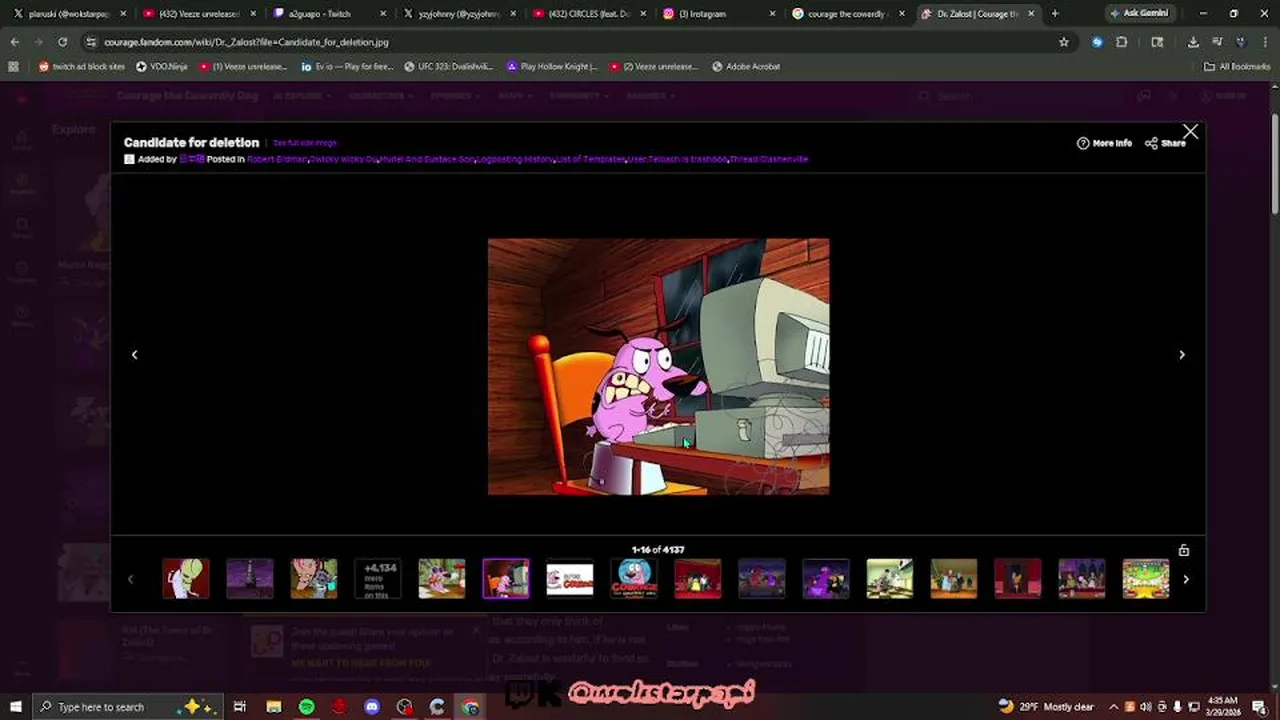The height and width of the screenshot is (720, 1280).
Task: Click the main Courage at computer image
Action: click(658, 366)
